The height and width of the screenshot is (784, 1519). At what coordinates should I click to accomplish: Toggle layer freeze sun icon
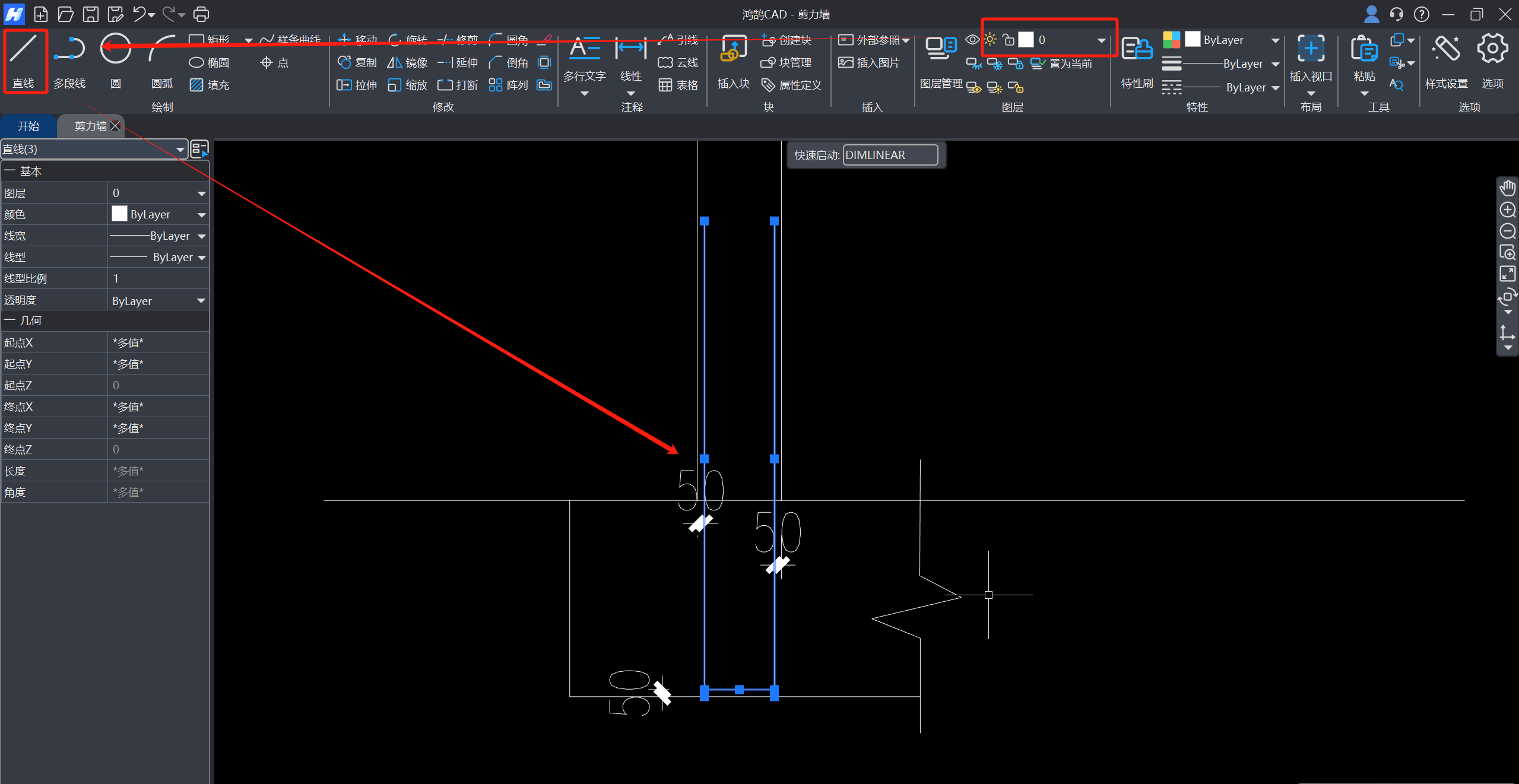990,40
